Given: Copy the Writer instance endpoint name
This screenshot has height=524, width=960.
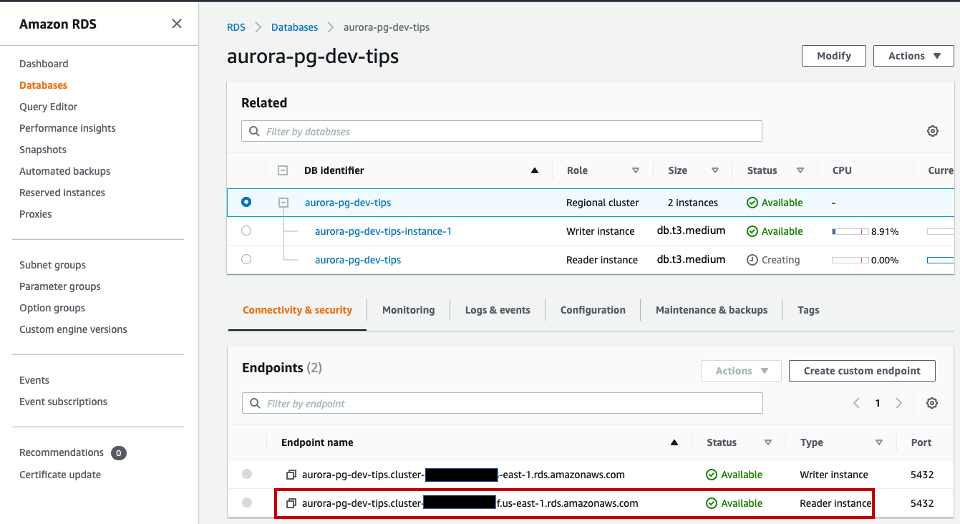Looking at the screenshot, I should (x=291, y=474).
